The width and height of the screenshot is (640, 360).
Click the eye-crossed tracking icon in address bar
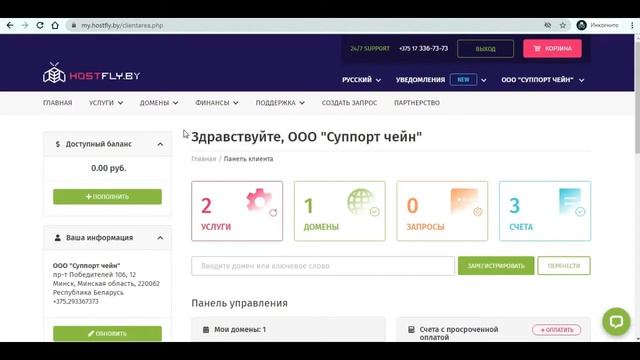(548, 25)
